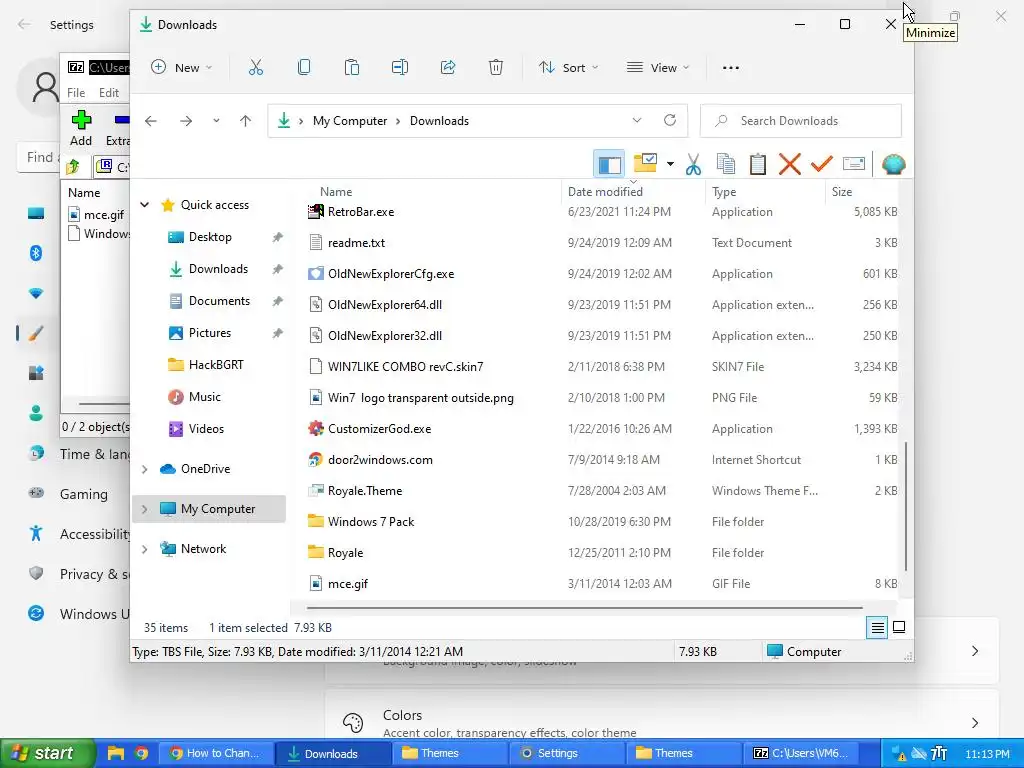Click the classic toolbar clipboard Paste icon
This screenshot has height=768, width=1024.
pos(758,164)
